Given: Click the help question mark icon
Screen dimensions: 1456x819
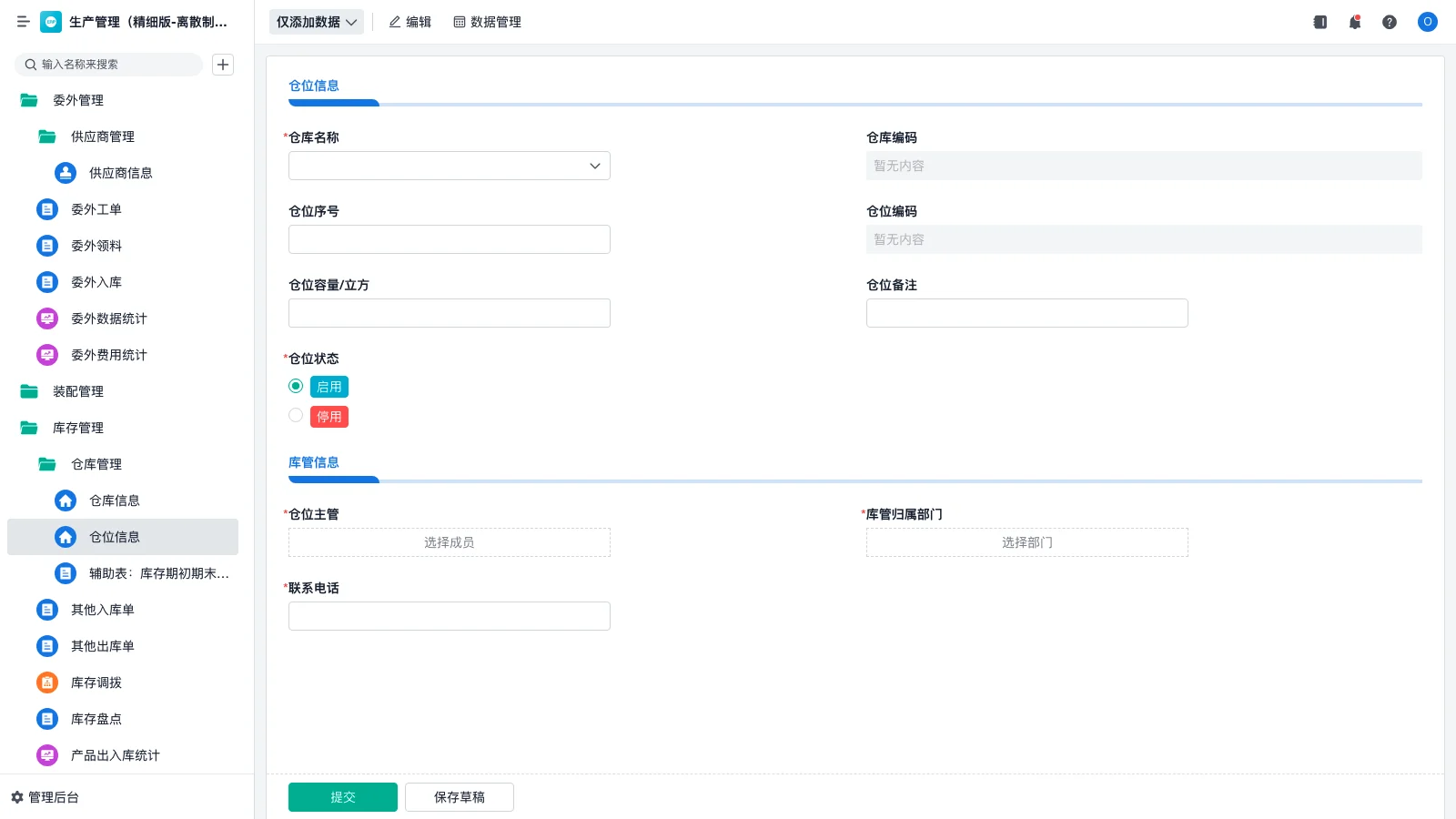Looking at the screenshot, I should click(1390, 22).
